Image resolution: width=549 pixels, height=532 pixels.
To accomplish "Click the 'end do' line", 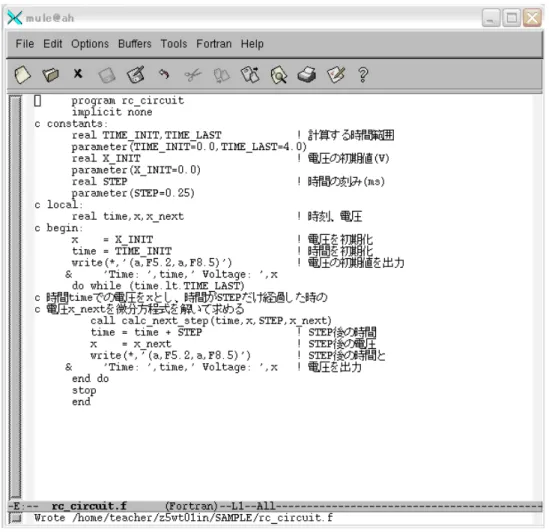I will pyautogui.click(x=90, y=379).
